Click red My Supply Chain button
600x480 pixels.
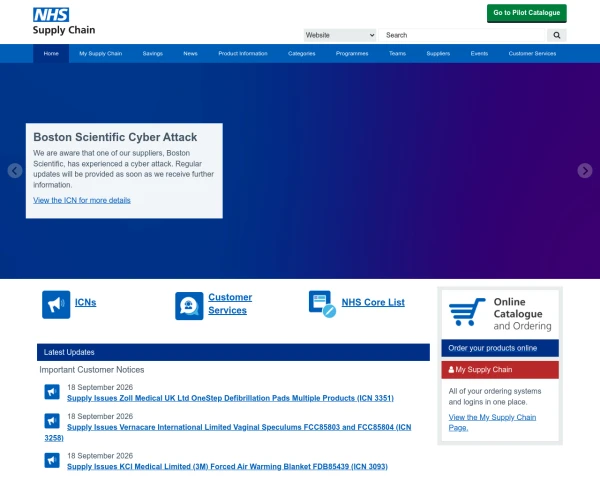(x=500, y=370)
